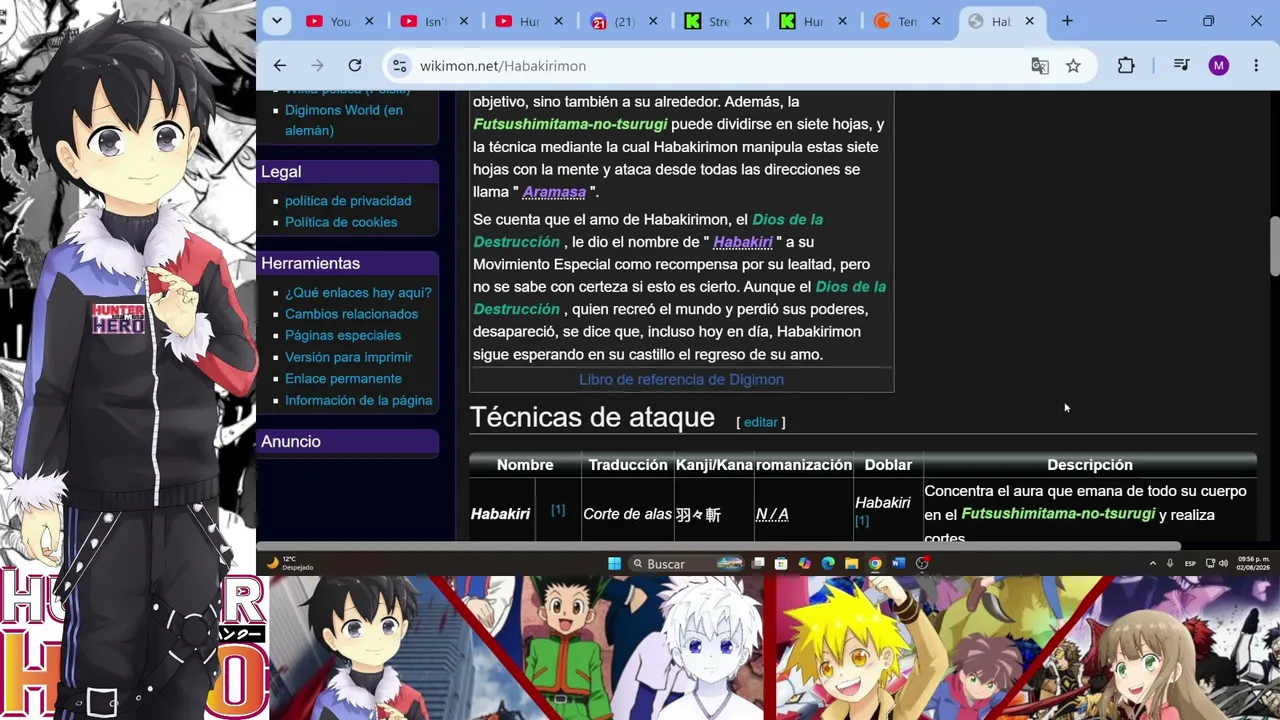Screen dimensions: 1280x720
Task: Launch Microsoft Store from the taskbar
Action: (781, 564)
